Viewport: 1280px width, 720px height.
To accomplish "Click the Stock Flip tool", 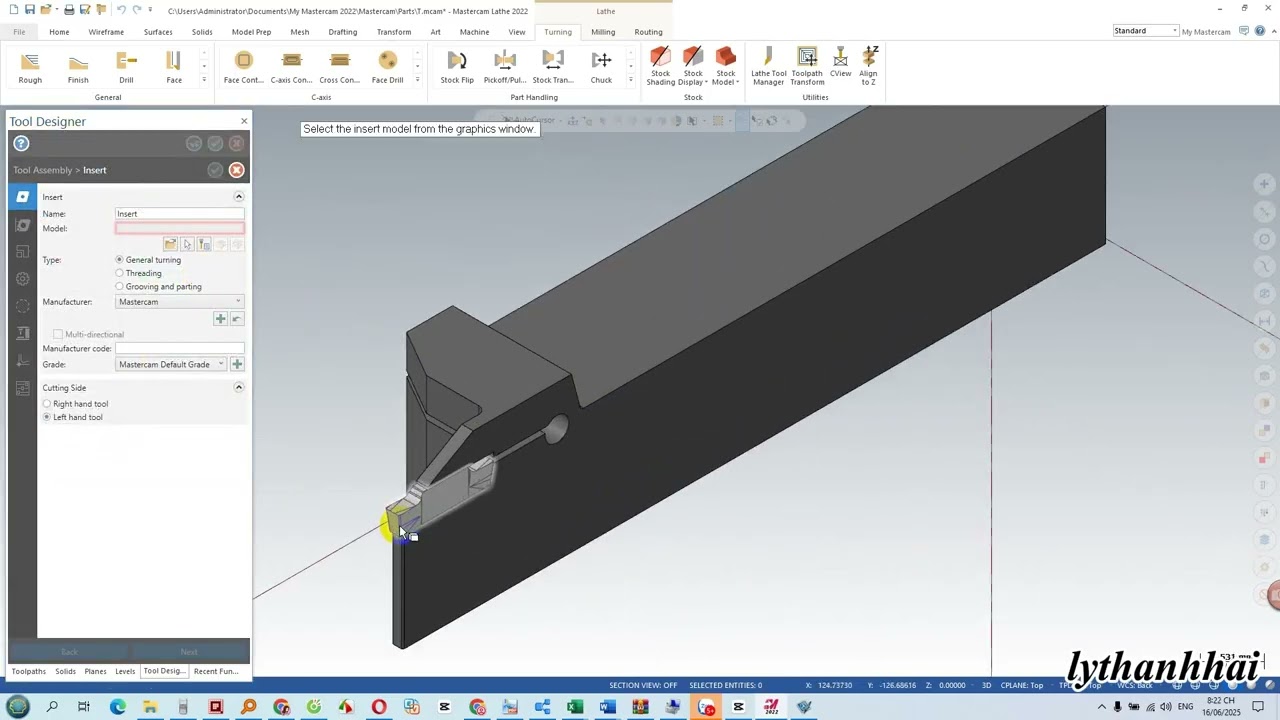I will tap(457, 68).
